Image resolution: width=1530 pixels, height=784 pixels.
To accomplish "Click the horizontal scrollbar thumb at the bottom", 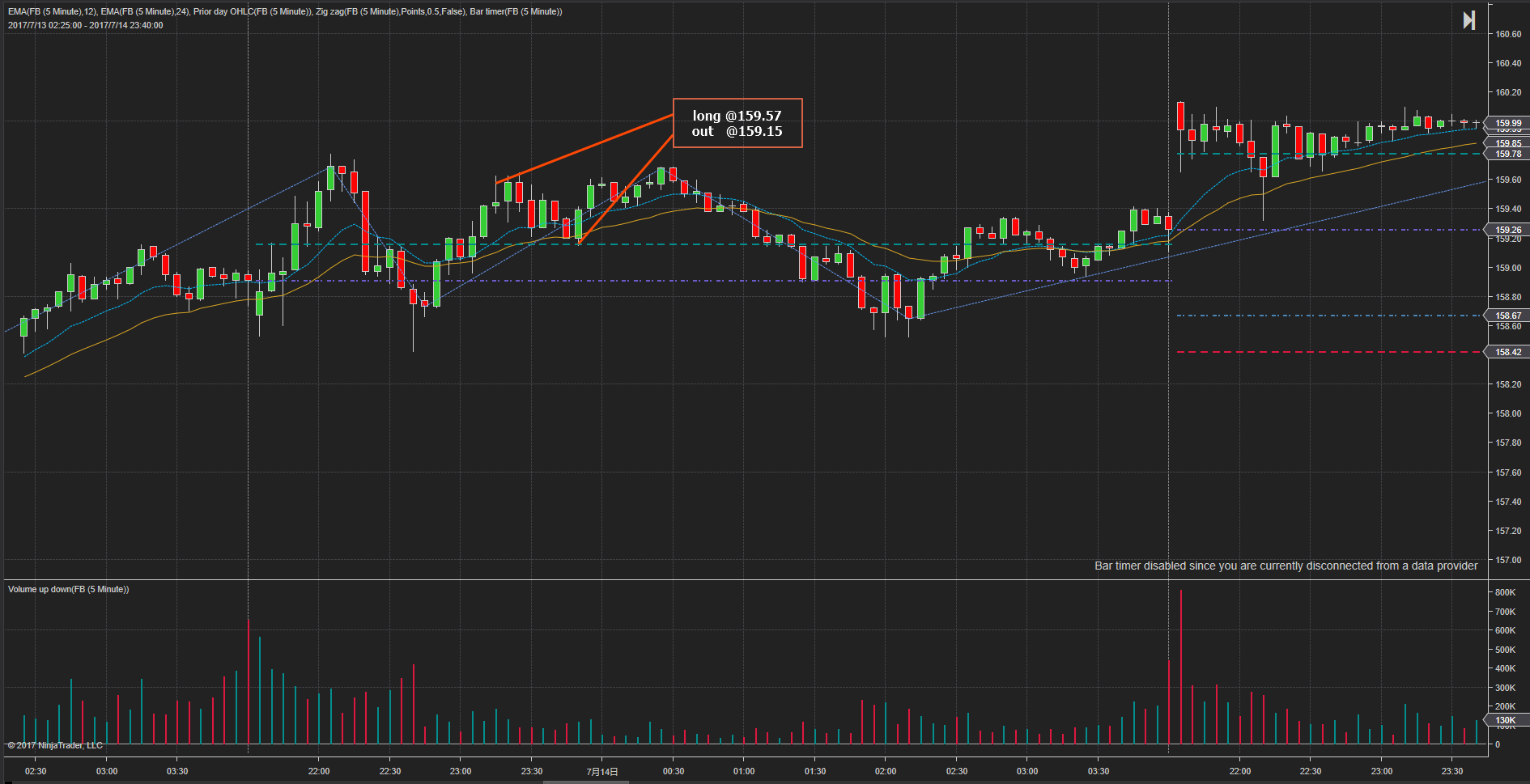I will [x=585, y=782].
